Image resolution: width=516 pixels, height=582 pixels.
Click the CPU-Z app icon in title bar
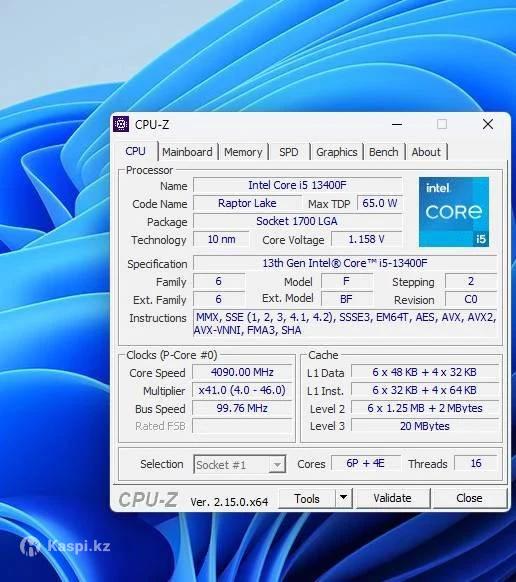point(121,124)
